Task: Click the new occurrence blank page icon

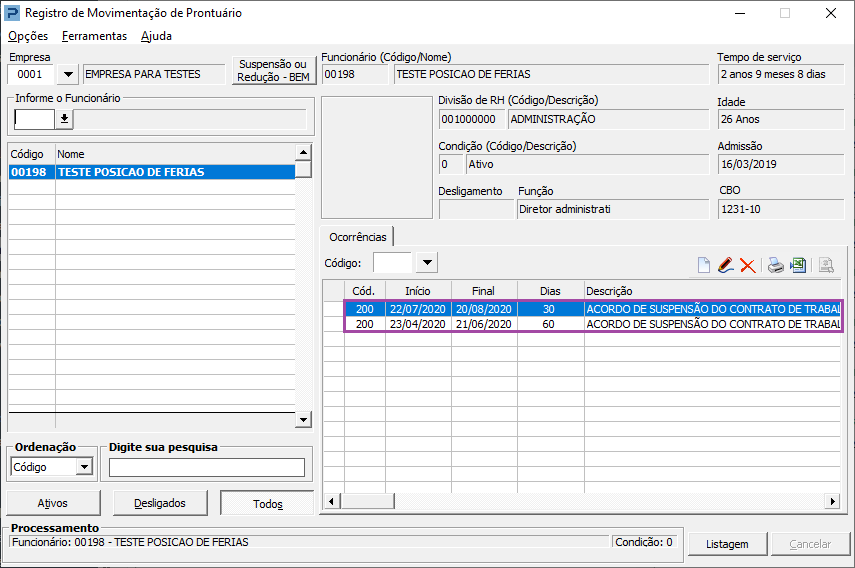Action: pos(703,265)
